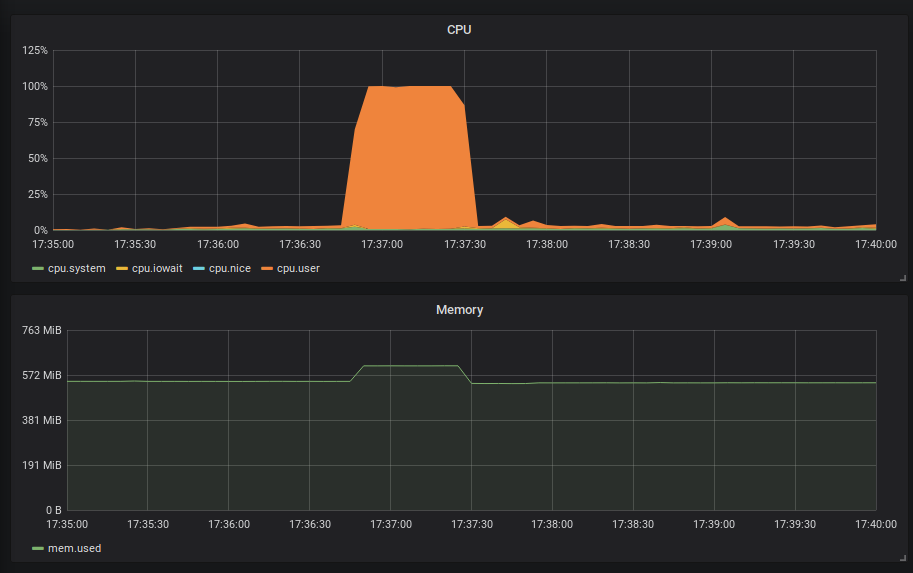
Task: Click 17:35:00 on the CPU time axis
Action: pos(53,245)
